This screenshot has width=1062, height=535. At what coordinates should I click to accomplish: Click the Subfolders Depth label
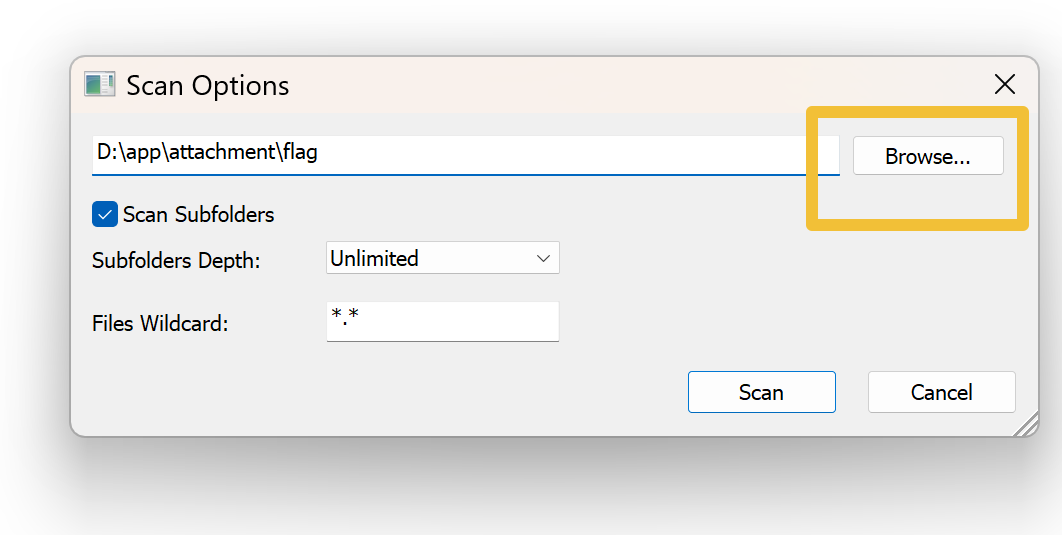(x=176, y=260)
